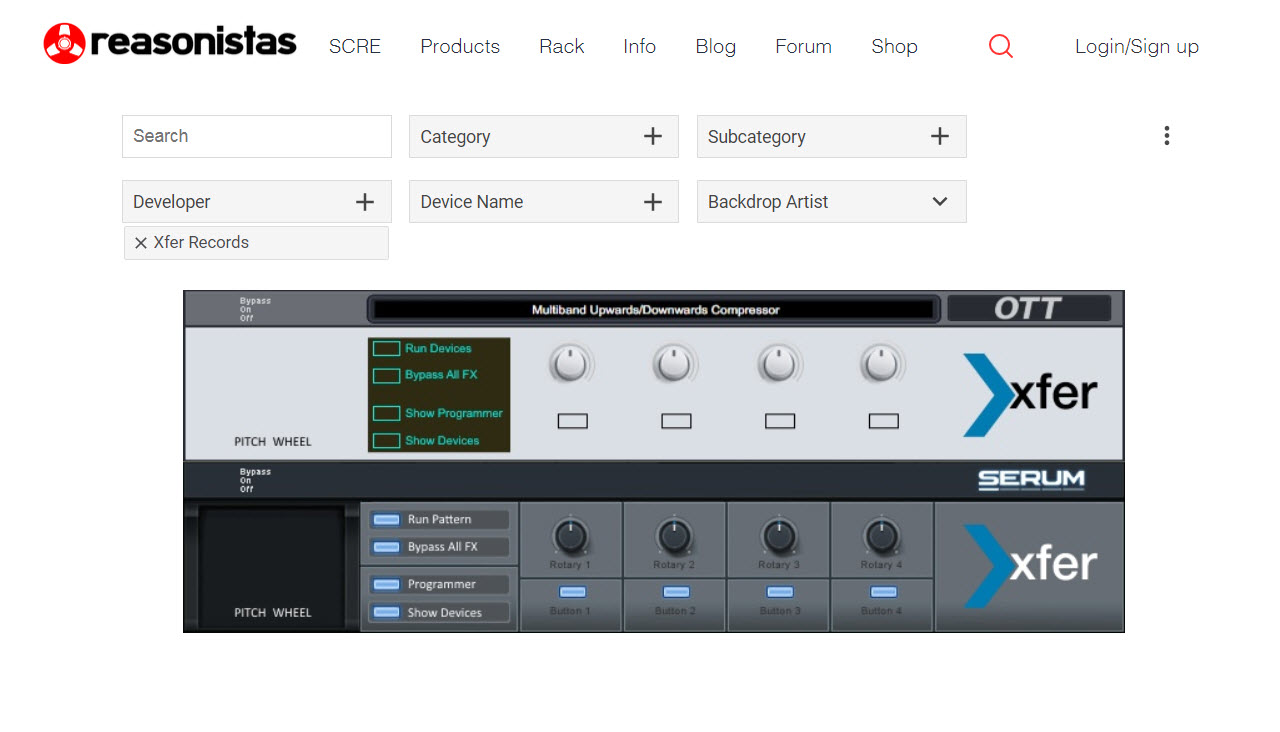Viewport: 1280px width, 732px height.
Task: Toggle Show Devices on OTT panel
Action: coord(386,441)
